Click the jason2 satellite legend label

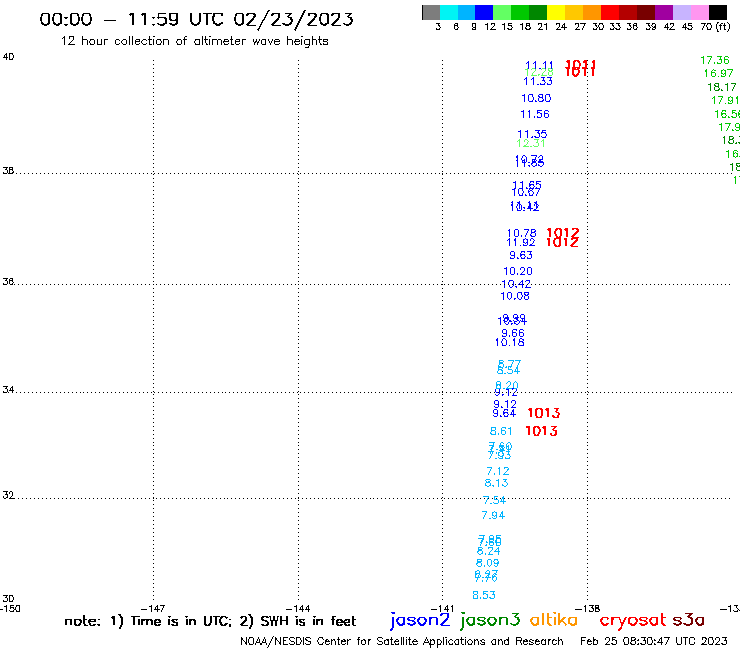[420, 620]
